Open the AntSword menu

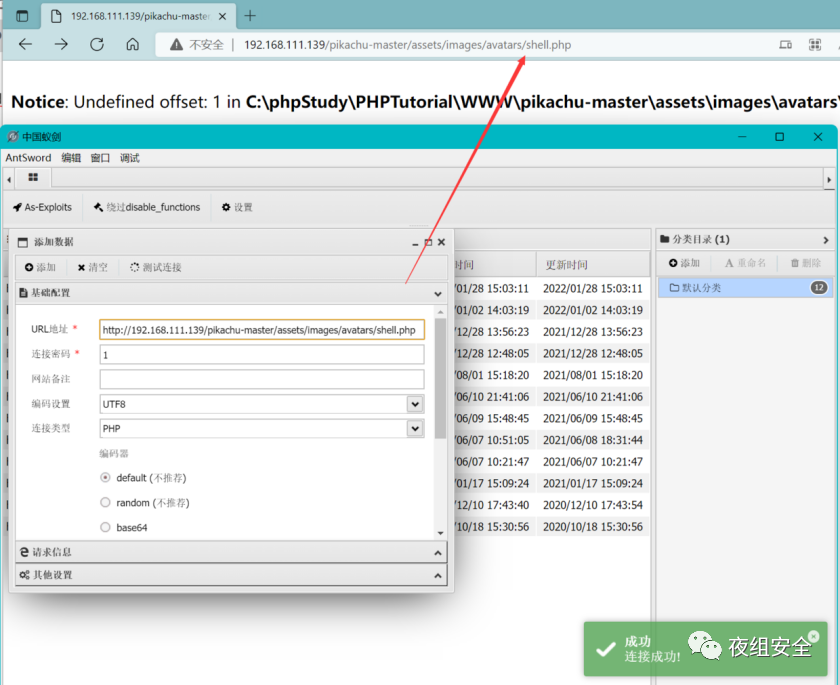(x=28, y=158)
